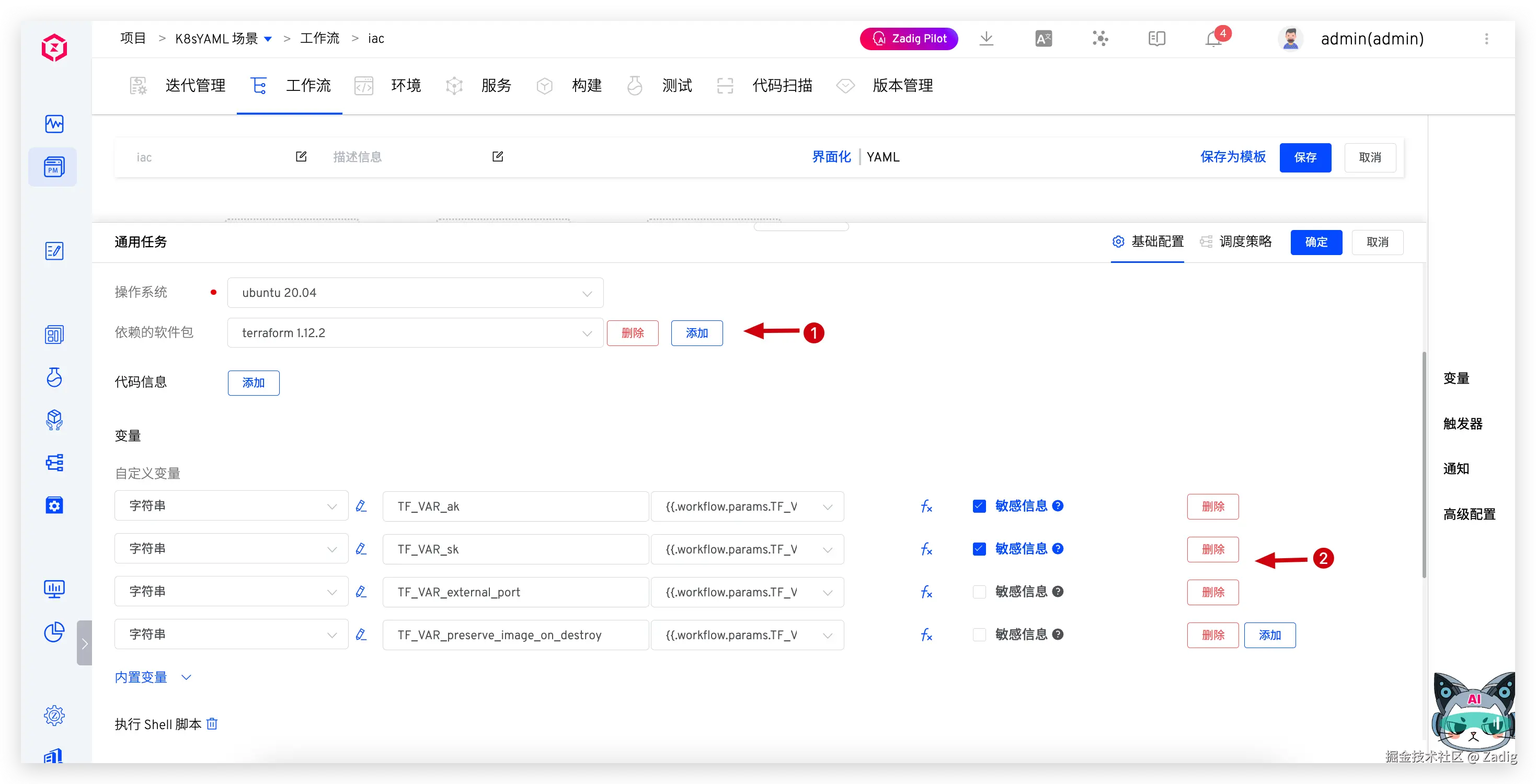
Task: Click the edit icon next to iac name
Action: pyautogui.click(x=301, y=157)
